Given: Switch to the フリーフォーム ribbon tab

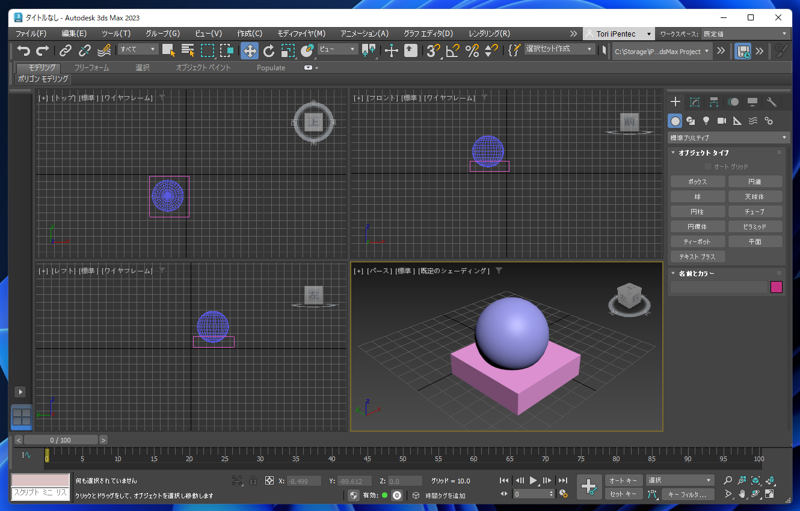Looking at the screenshot, I should coord(92,67).
